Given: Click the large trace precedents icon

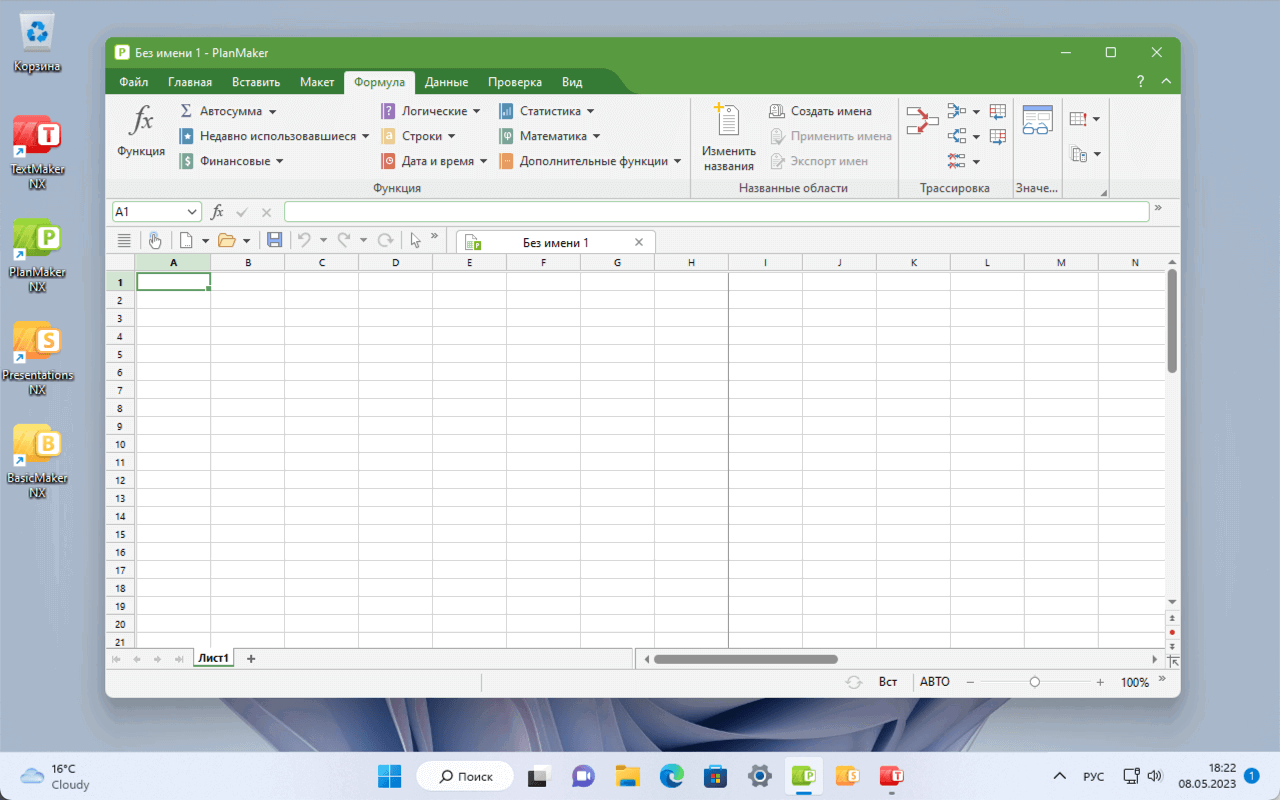Looking at the screenshot, I should 922,122.
